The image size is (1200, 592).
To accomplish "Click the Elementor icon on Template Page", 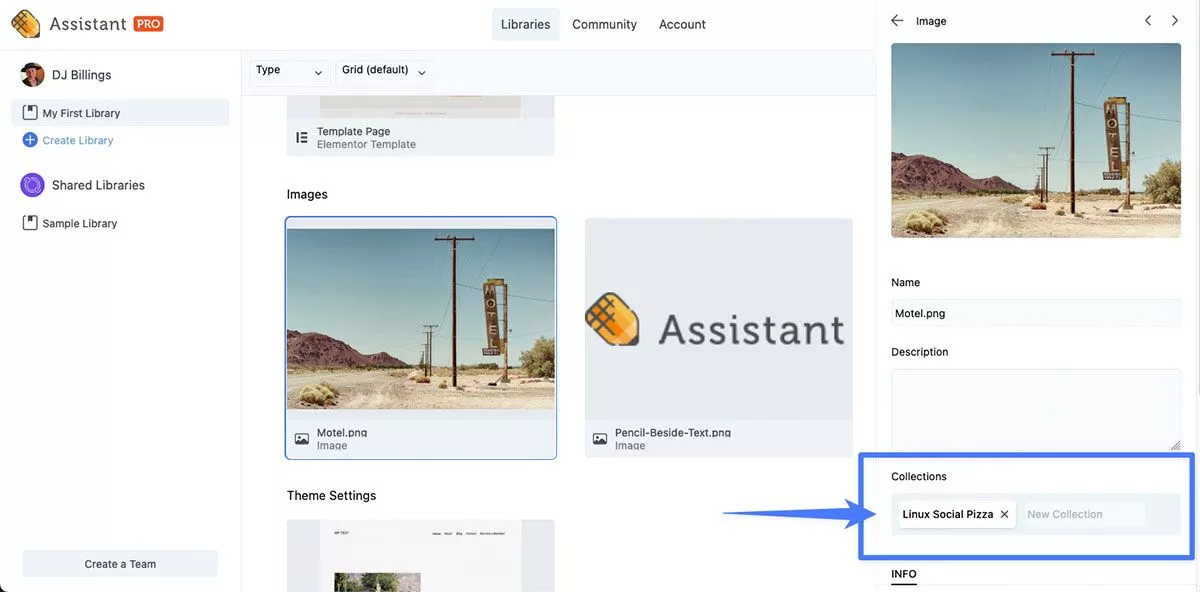I will (x=302, y=138).
